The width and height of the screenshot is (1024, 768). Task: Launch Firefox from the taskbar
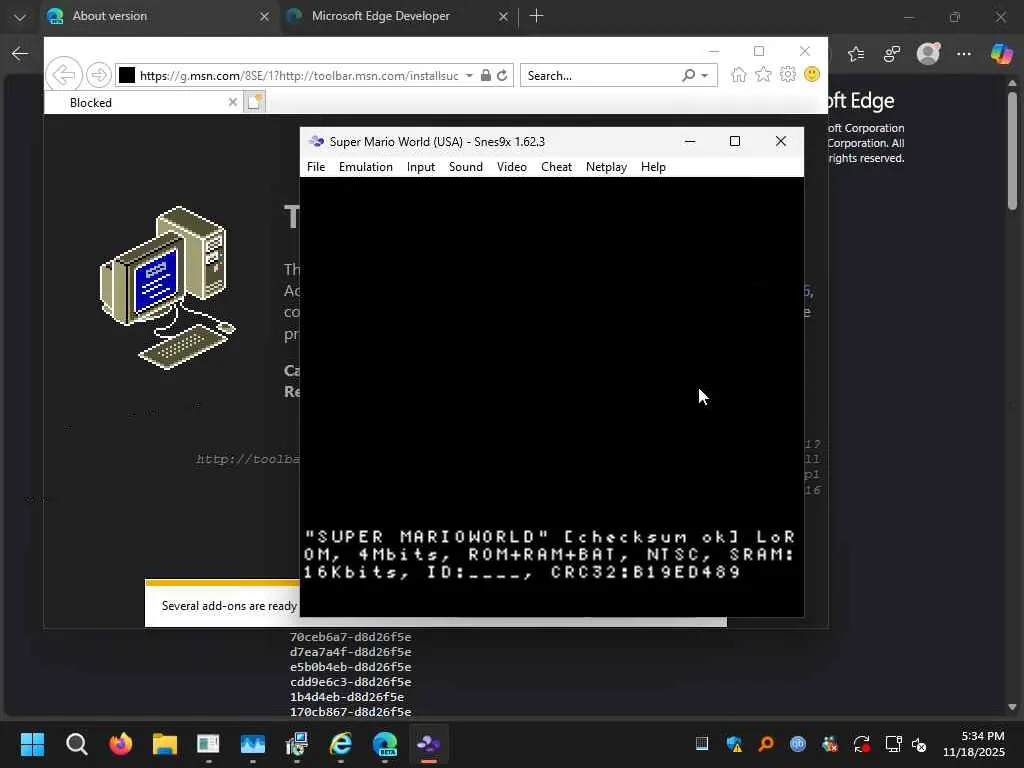(x=121, y=744)
